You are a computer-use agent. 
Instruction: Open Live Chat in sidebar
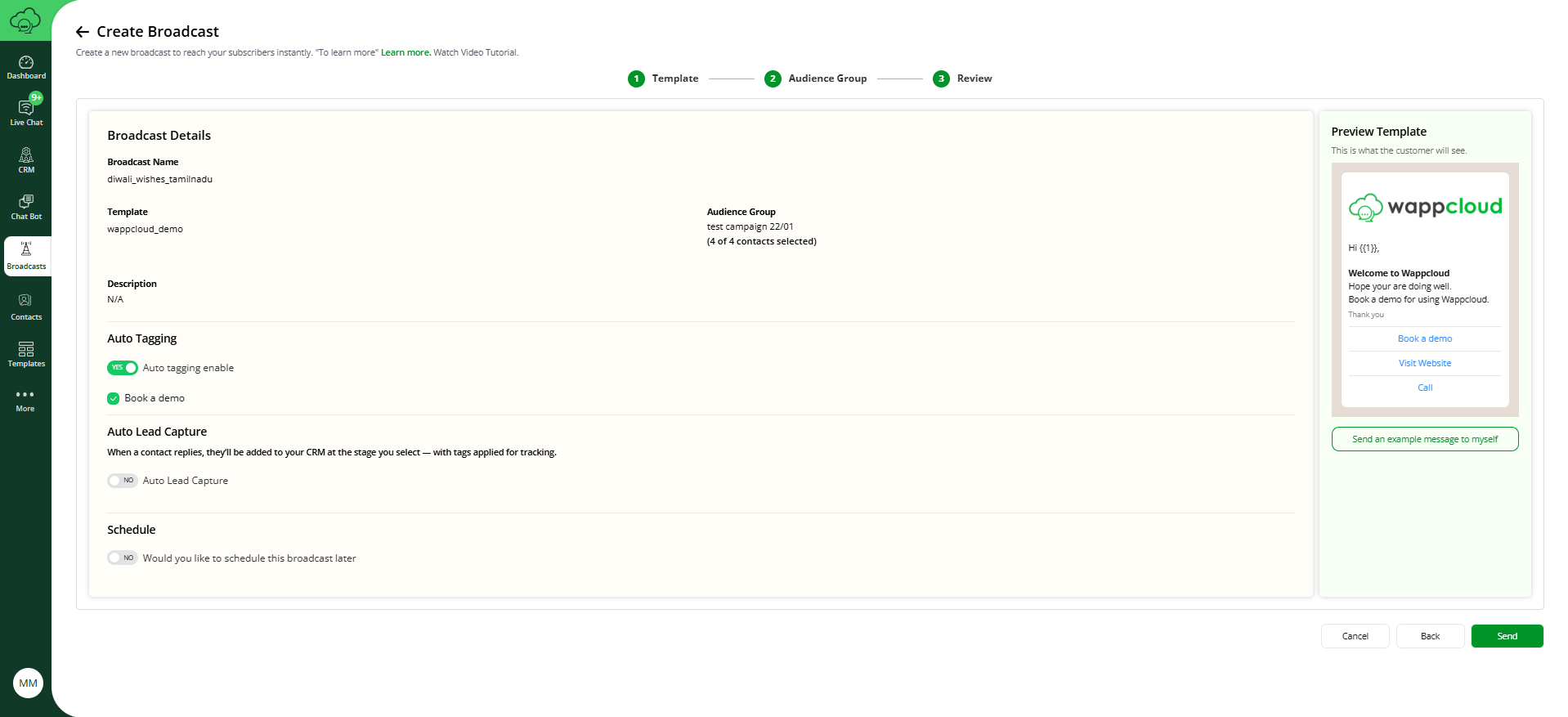26,113
